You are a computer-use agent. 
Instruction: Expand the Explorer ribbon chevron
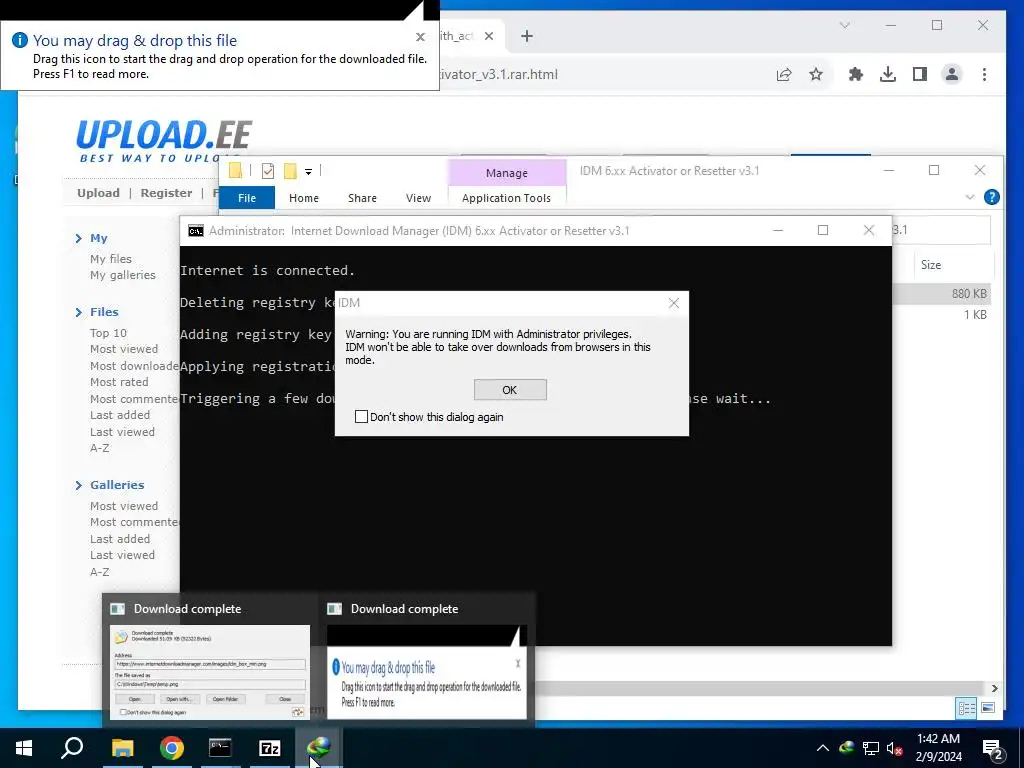click(x=970, y=197)
